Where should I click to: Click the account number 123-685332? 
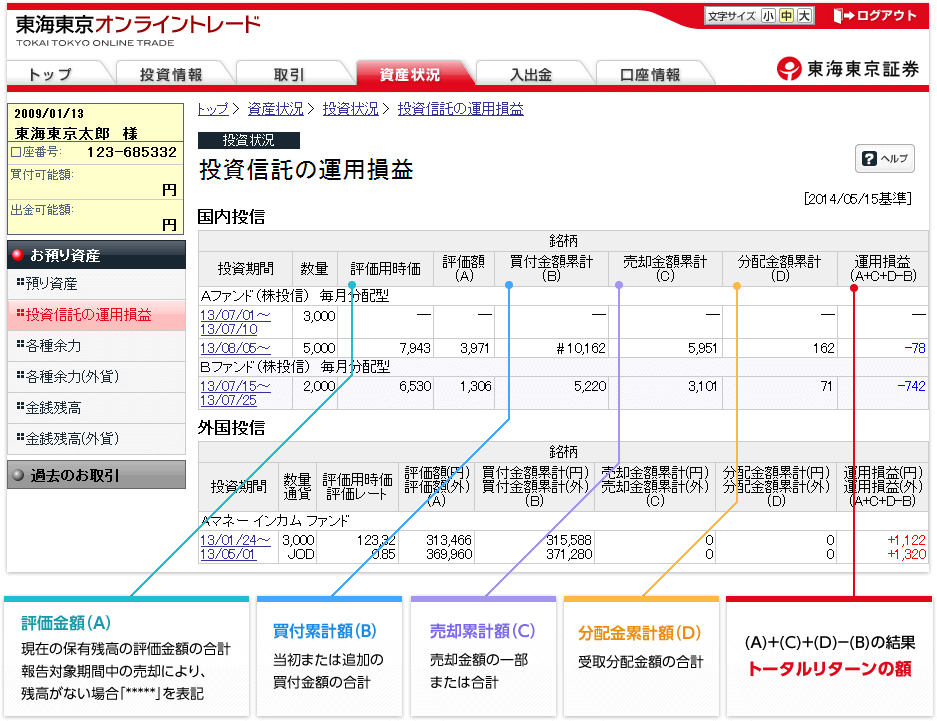click(x=132, y=152)
